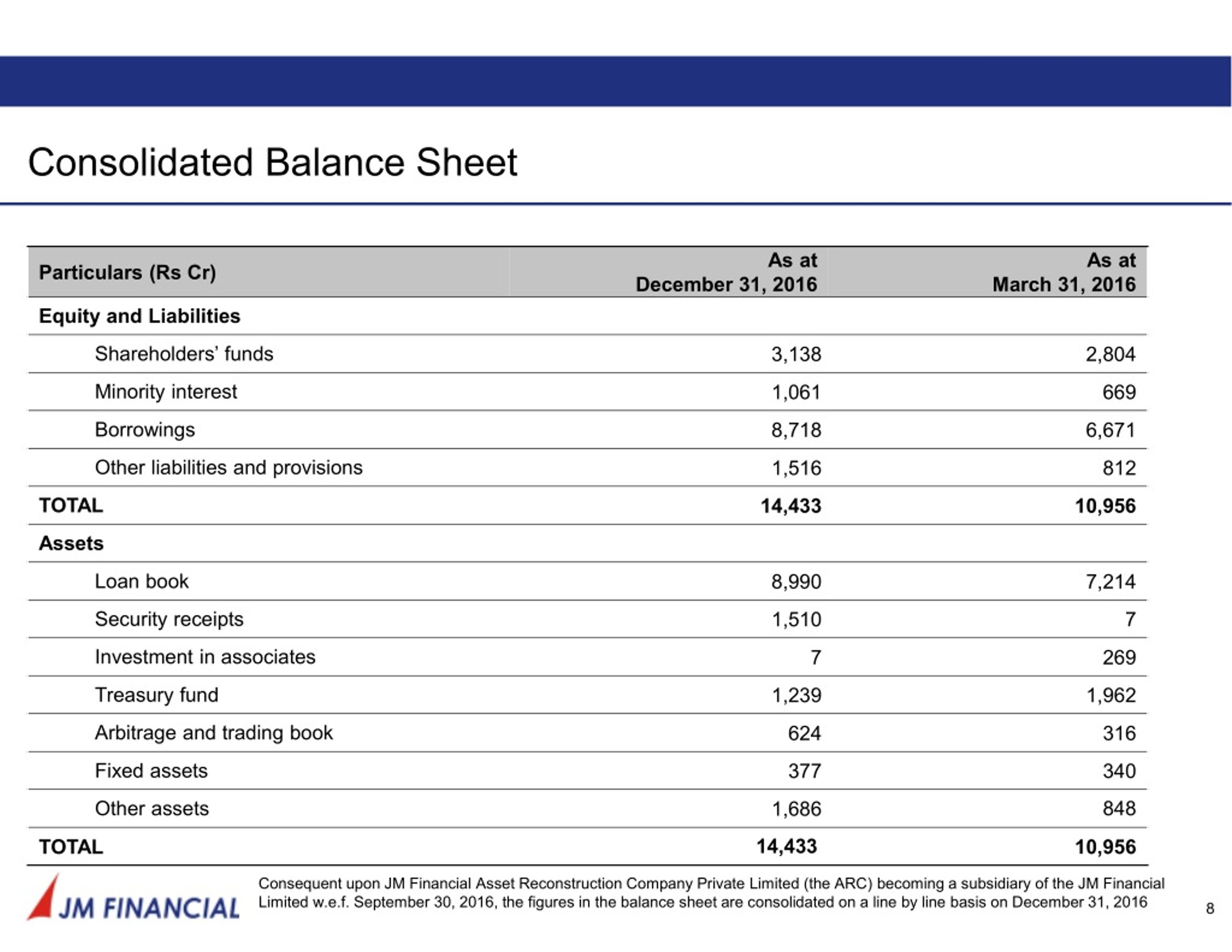Click the Minority interest value 1,061
Screen dimensions: 1232x952
point(796,392)
